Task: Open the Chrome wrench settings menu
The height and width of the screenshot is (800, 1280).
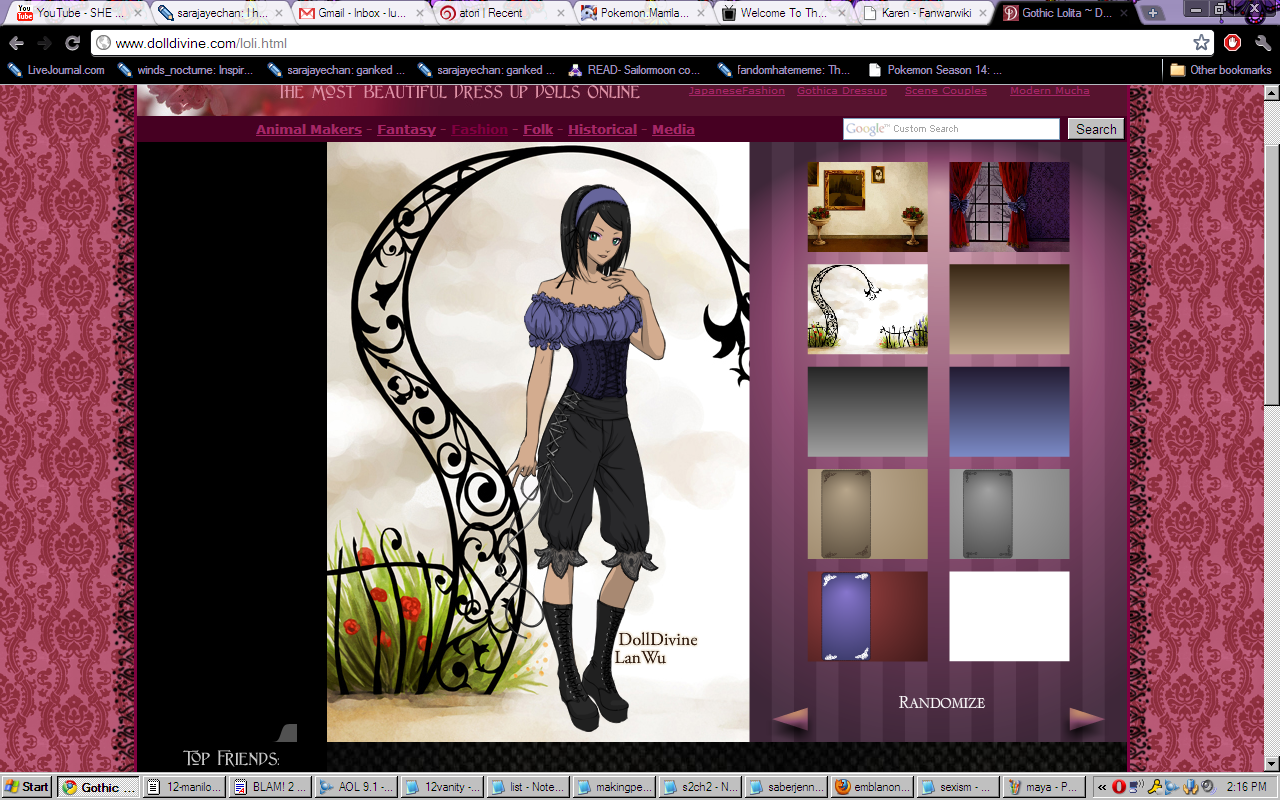Action: [x=1262, y=43]
